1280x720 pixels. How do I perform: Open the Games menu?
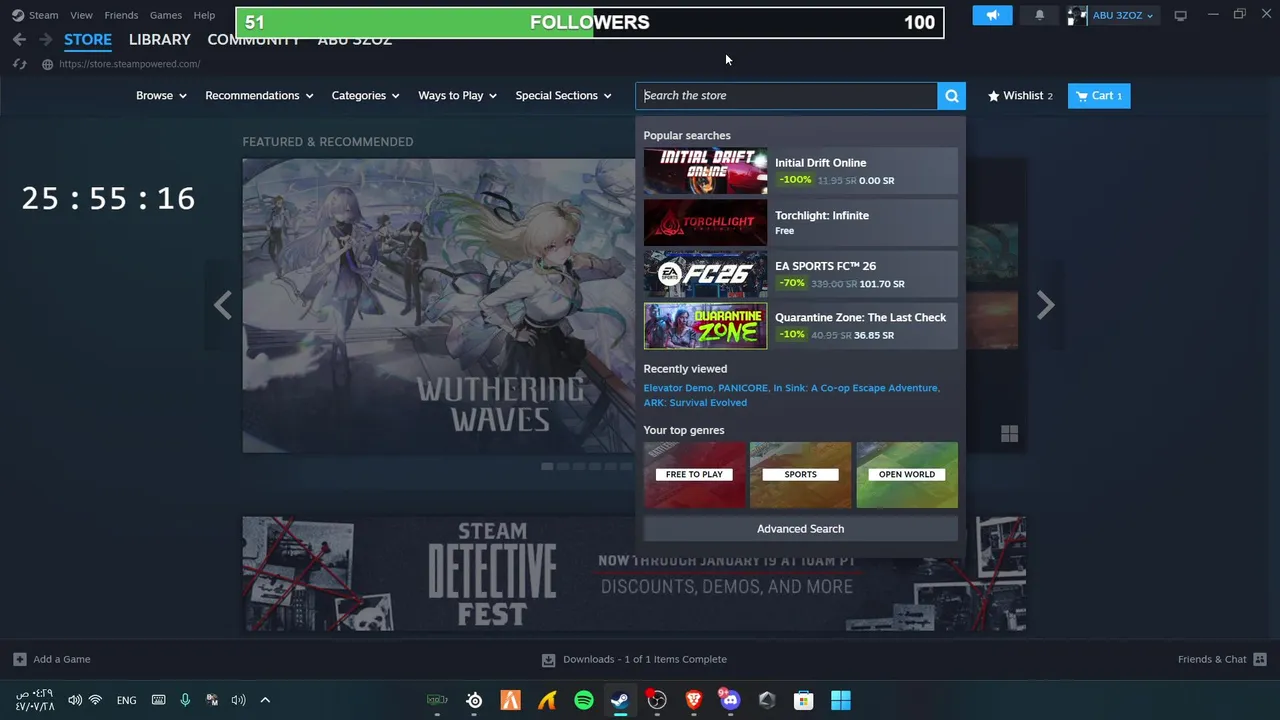165,15
